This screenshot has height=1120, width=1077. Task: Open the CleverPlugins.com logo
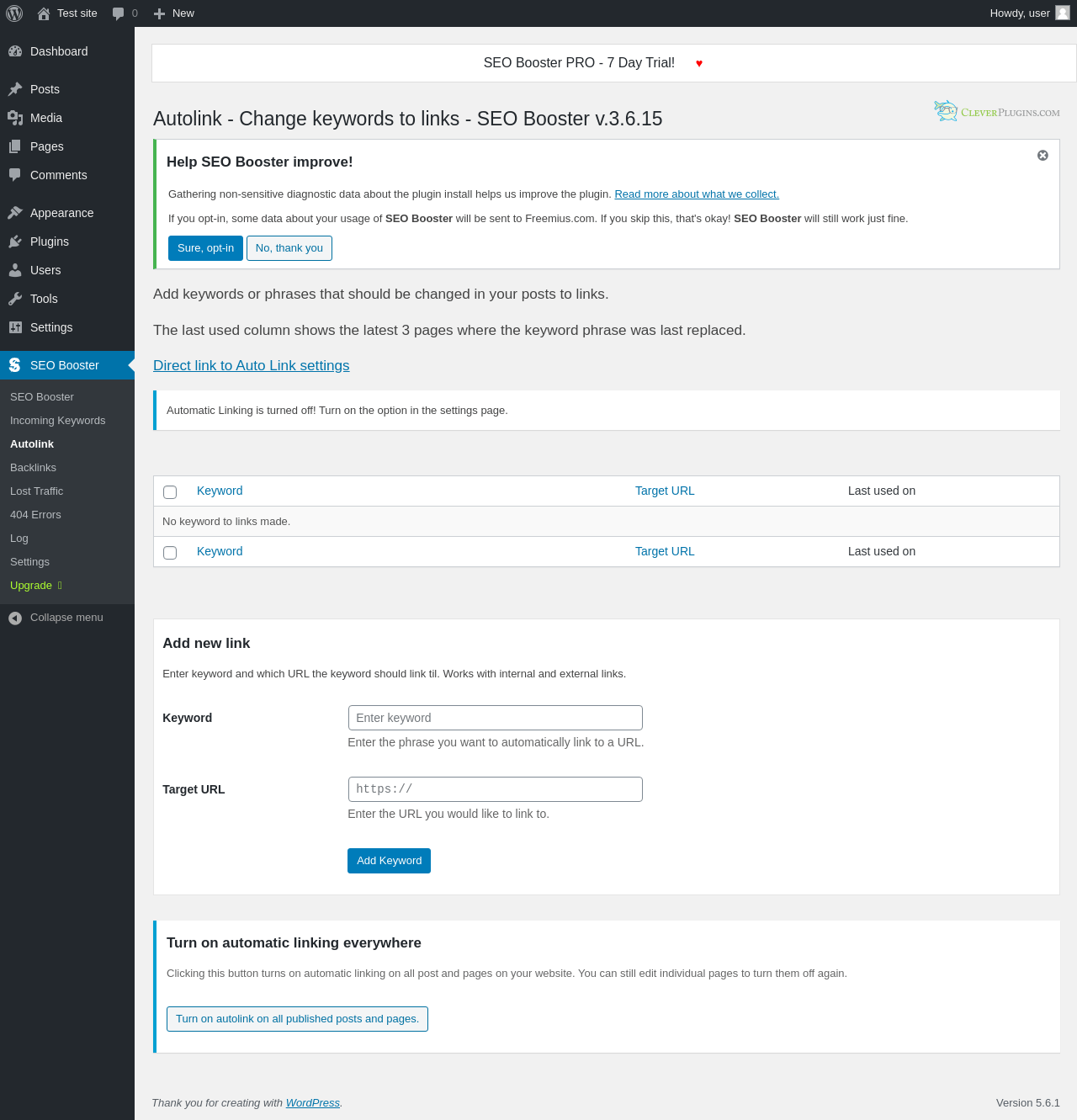point(997,111)
